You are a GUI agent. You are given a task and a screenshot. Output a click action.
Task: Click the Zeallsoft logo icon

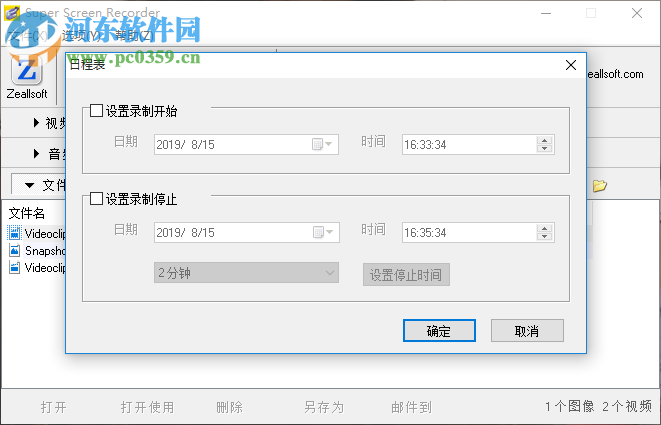(27, 71)
